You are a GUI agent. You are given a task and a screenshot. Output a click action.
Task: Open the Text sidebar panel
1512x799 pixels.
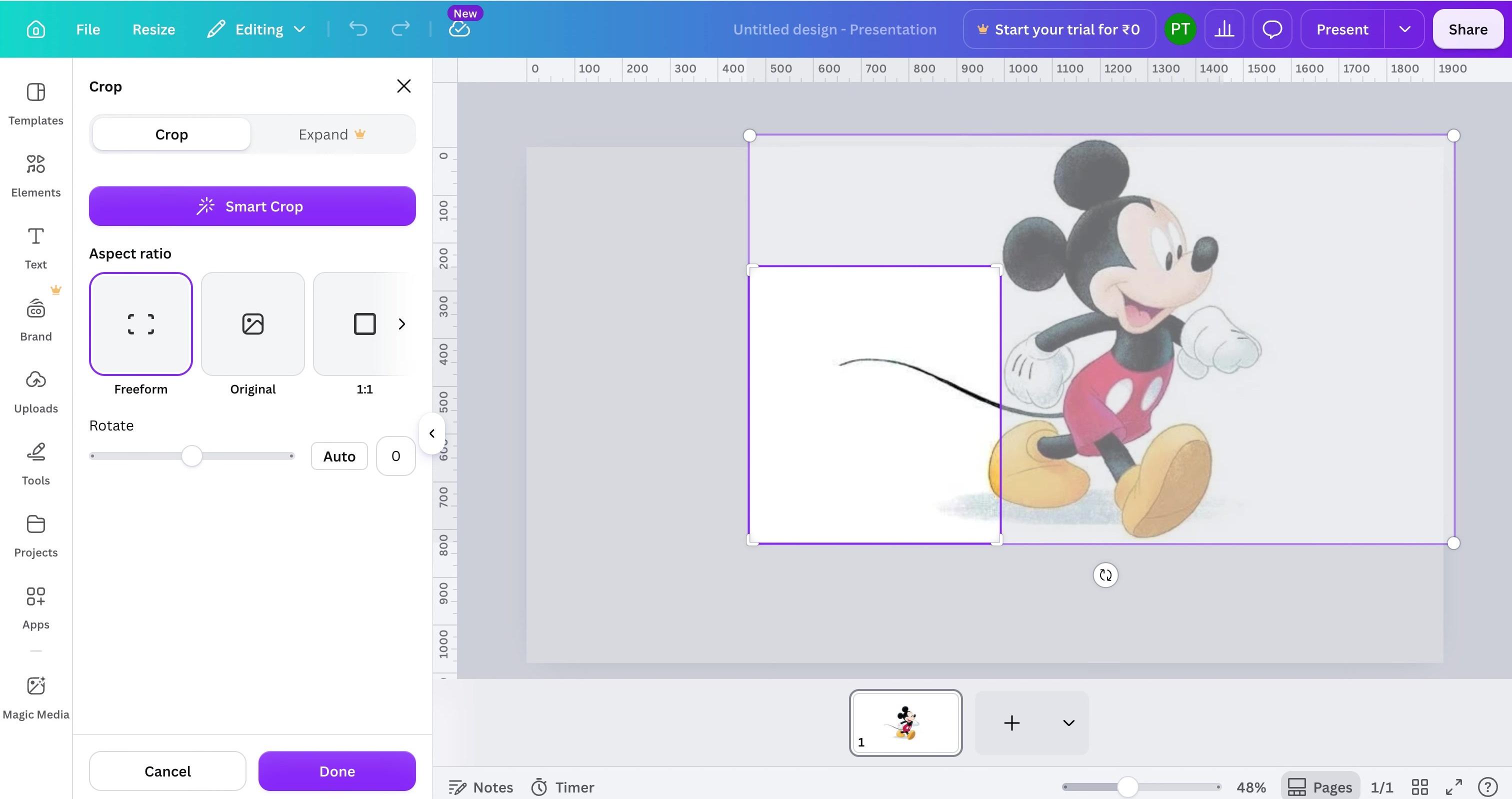click(36, 248)
